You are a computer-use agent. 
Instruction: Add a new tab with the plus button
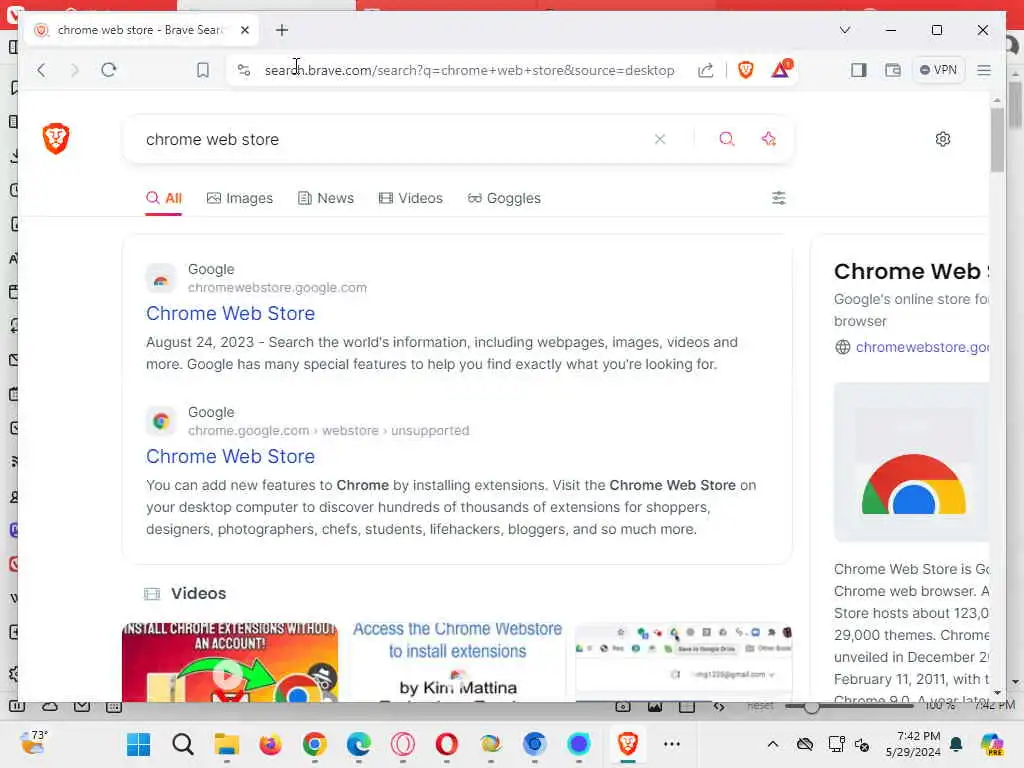(x=281, y=30)
